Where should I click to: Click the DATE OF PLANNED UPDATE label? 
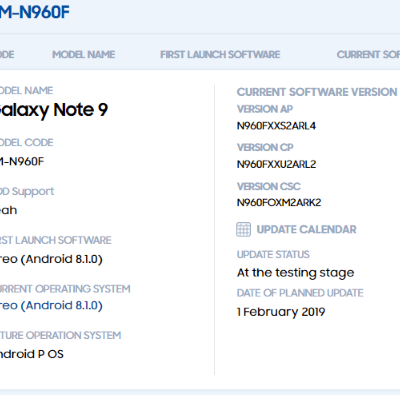coord(300,293)
